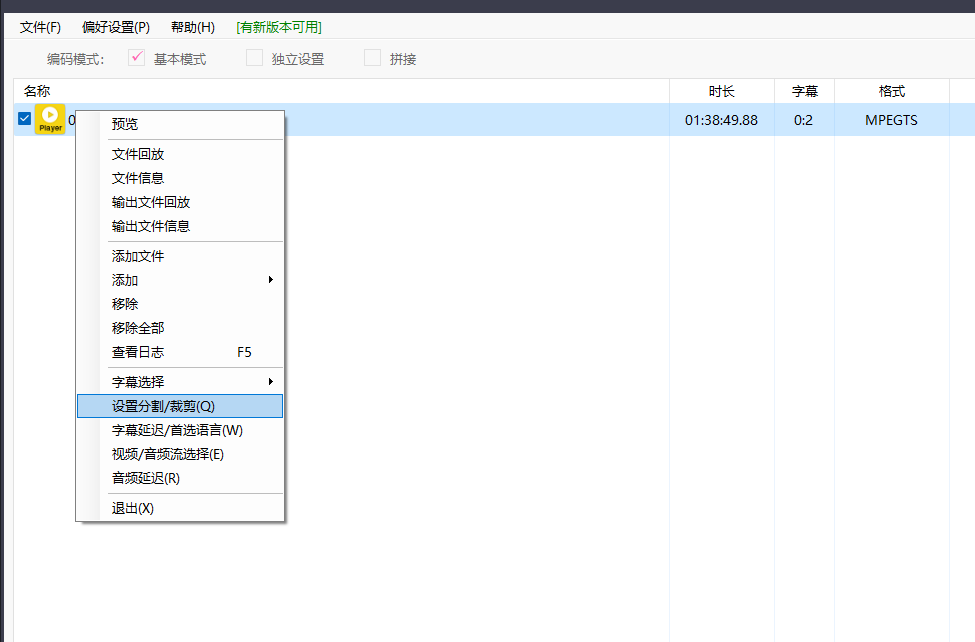Enable the 拼接 checkbox

tap(372, 58)
